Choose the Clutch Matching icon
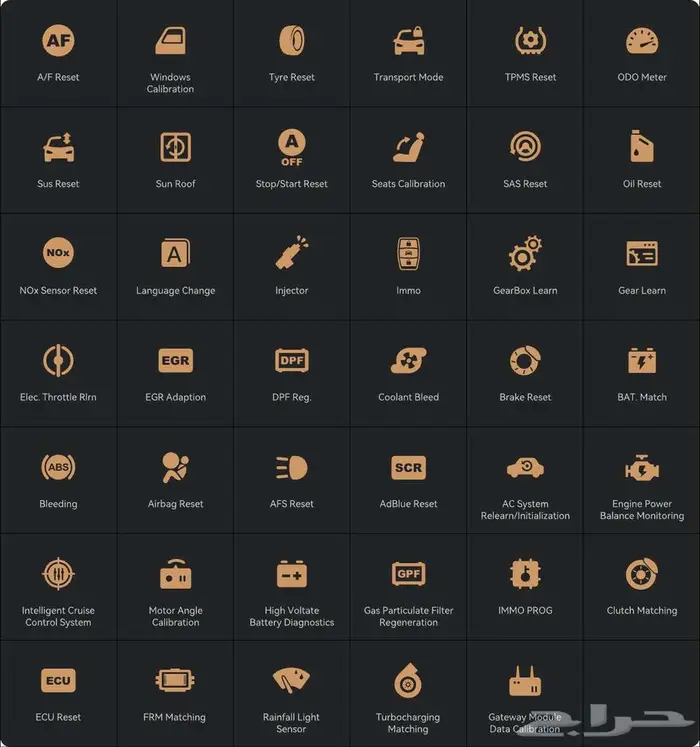 tap(642, 574)
